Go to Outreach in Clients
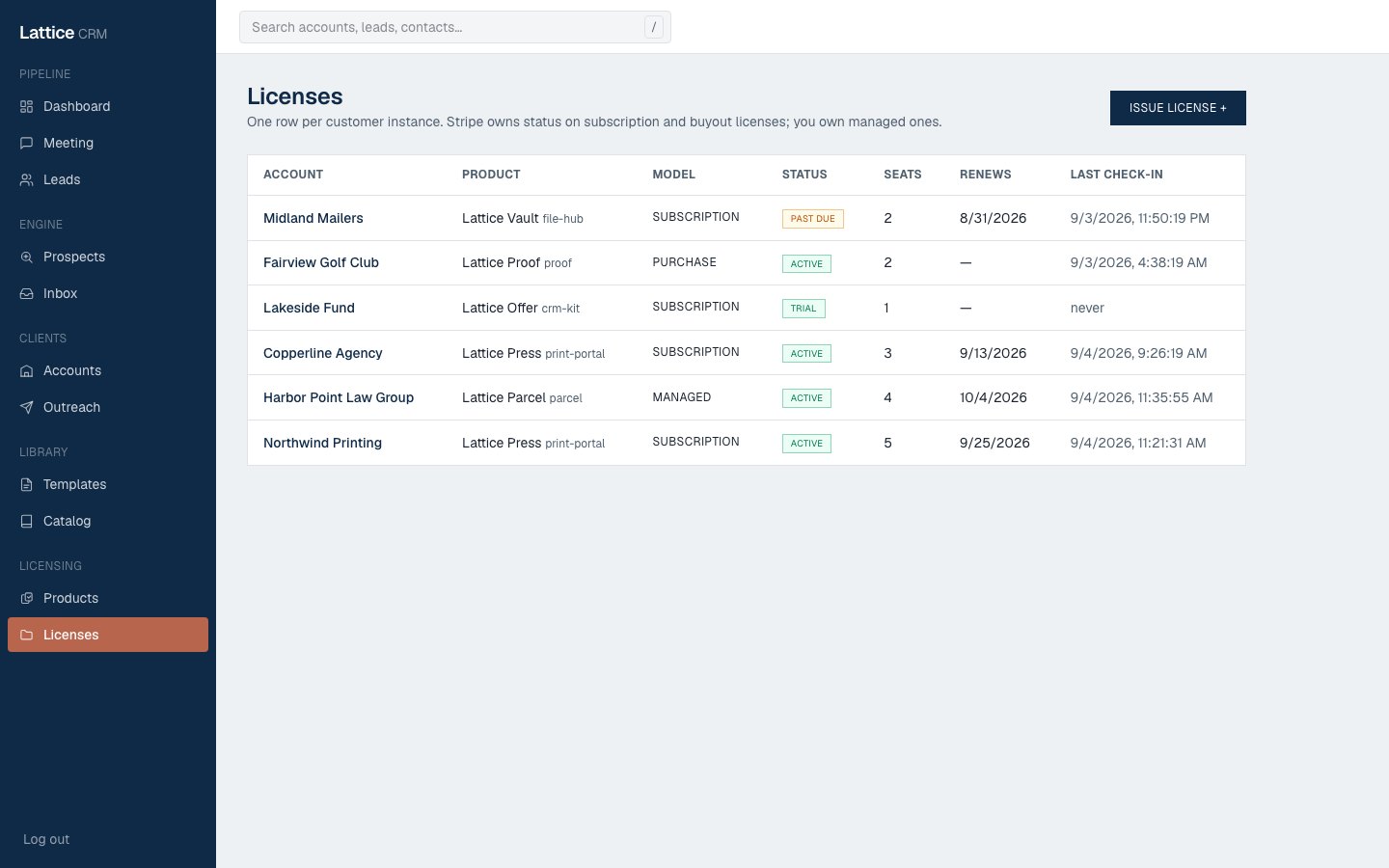The width and height of the screenshot is (1389, 868). [108, 407]
